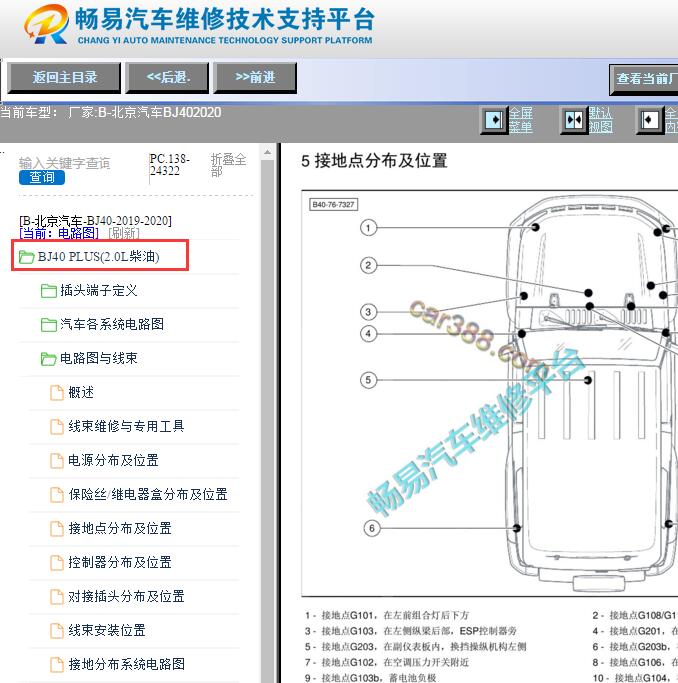This screenshot has height=683, width=678.
Task: Click the B40-76-7327 diagram label
Action: pos(334,204)
